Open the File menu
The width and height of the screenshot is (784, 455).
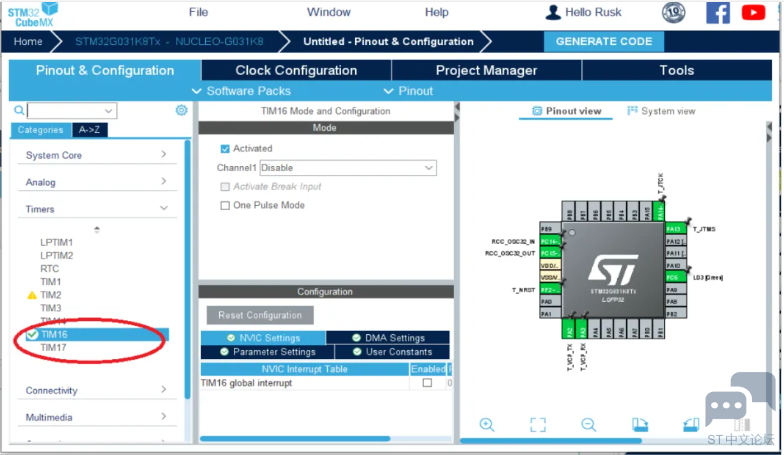pos(198,12)
